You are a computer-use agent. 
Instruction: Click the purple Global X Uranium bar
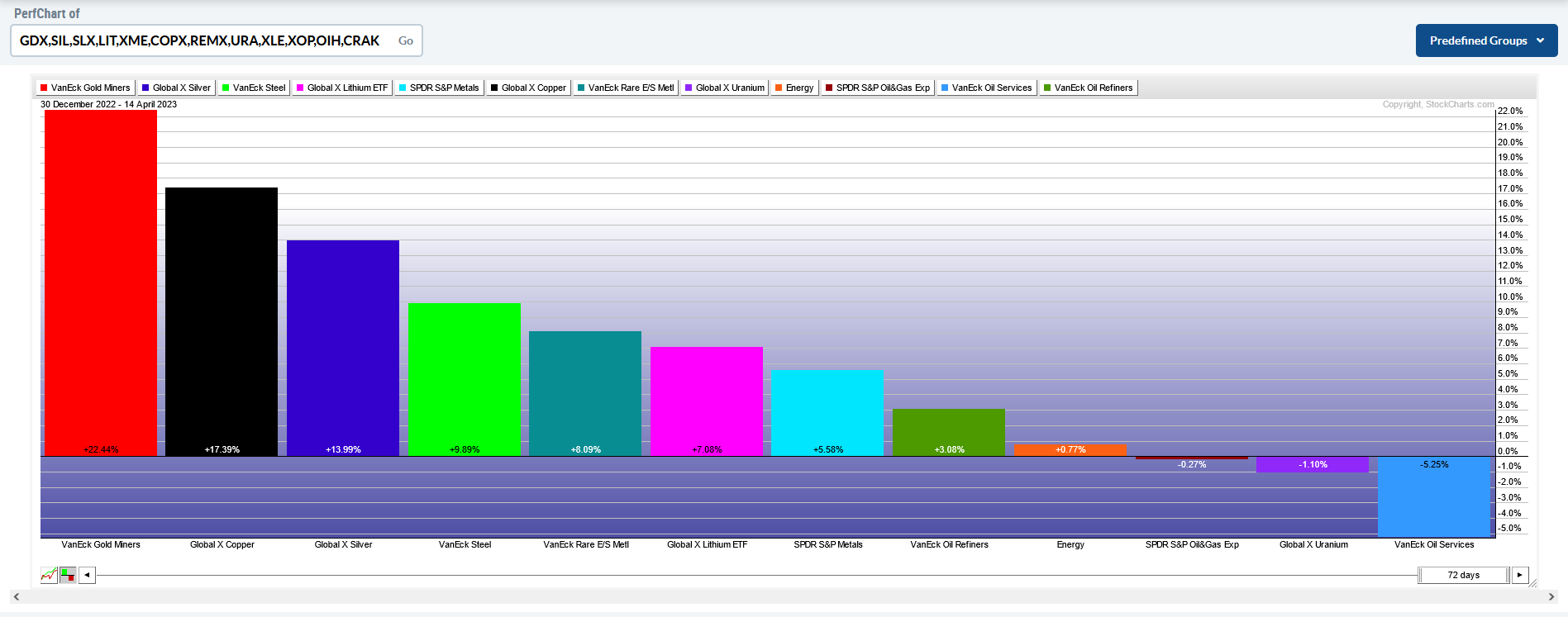[x=1313, y=464]
